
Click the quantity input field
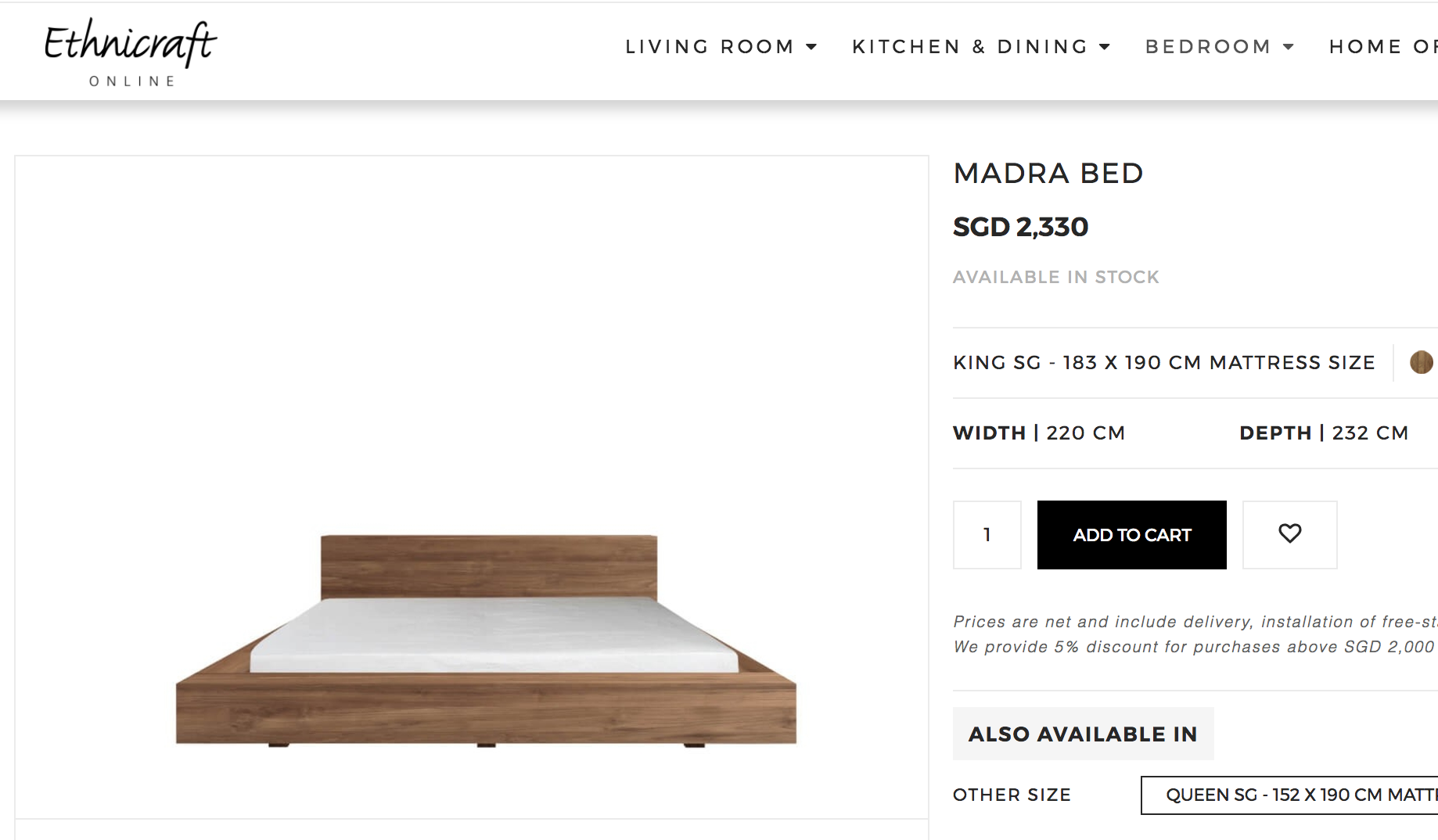[987, 535]
